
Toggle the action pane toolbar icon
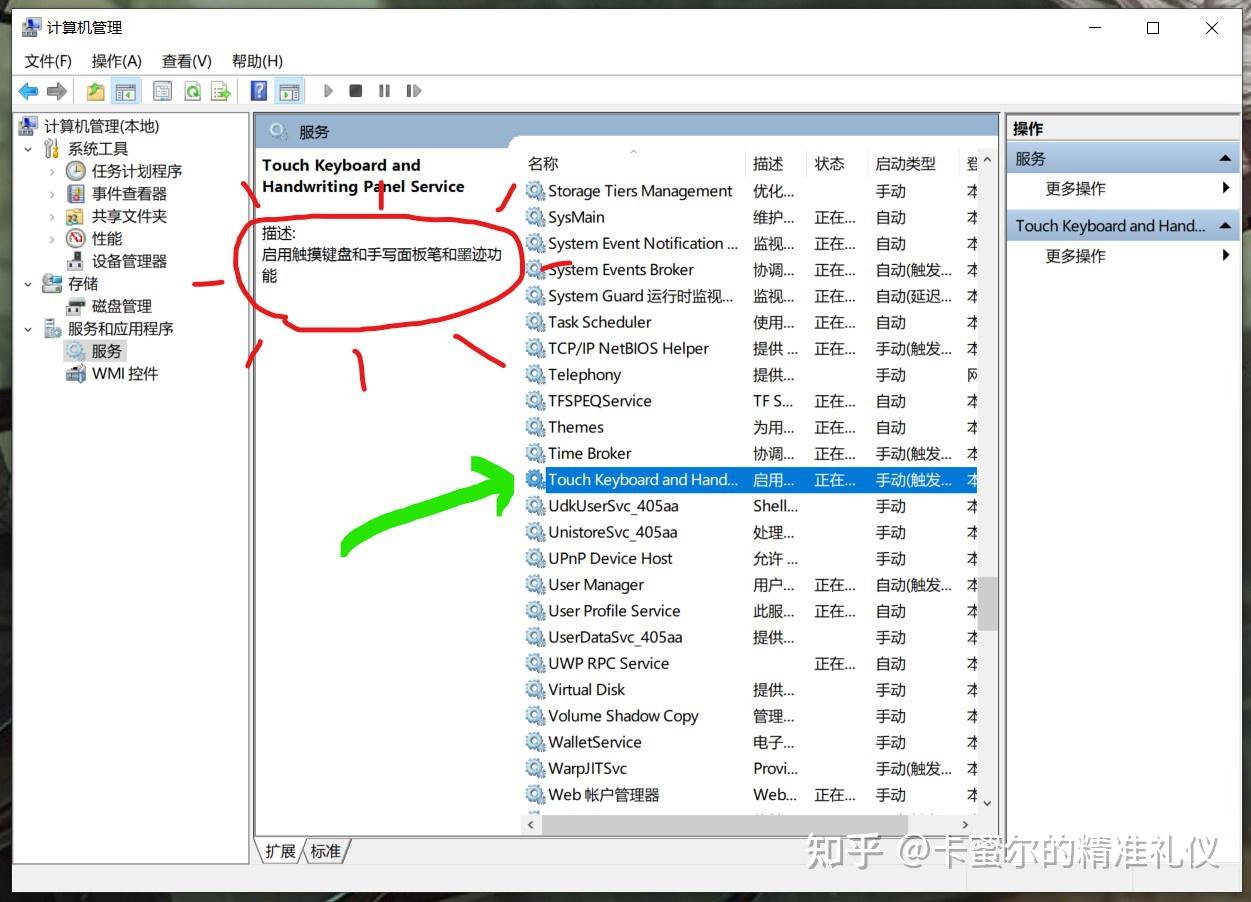290,90
